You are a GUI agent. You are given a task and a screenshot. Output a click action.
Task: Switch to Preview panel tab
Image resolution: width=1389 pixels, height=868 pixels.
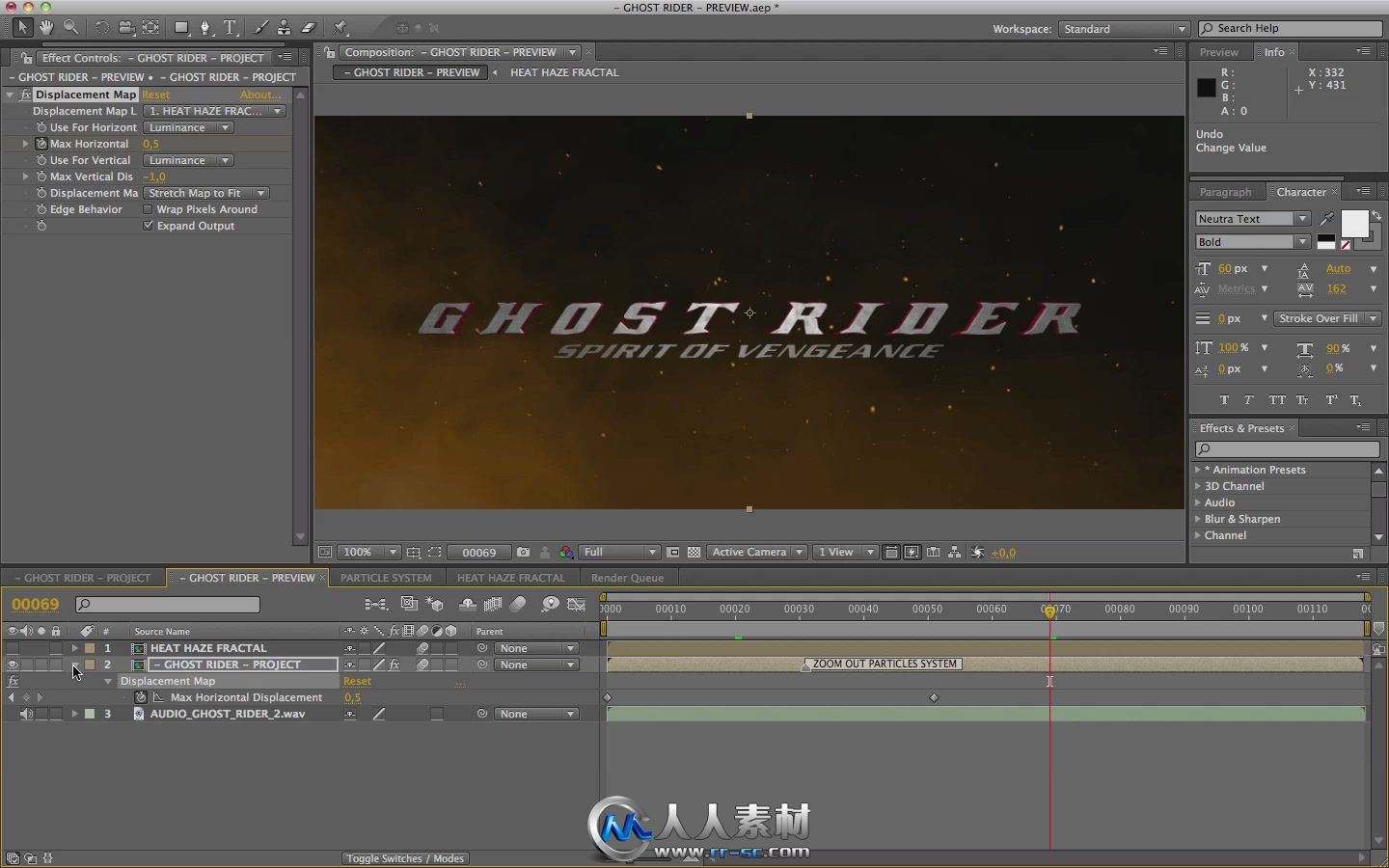pyautogui.click(x=1219, y=52)
